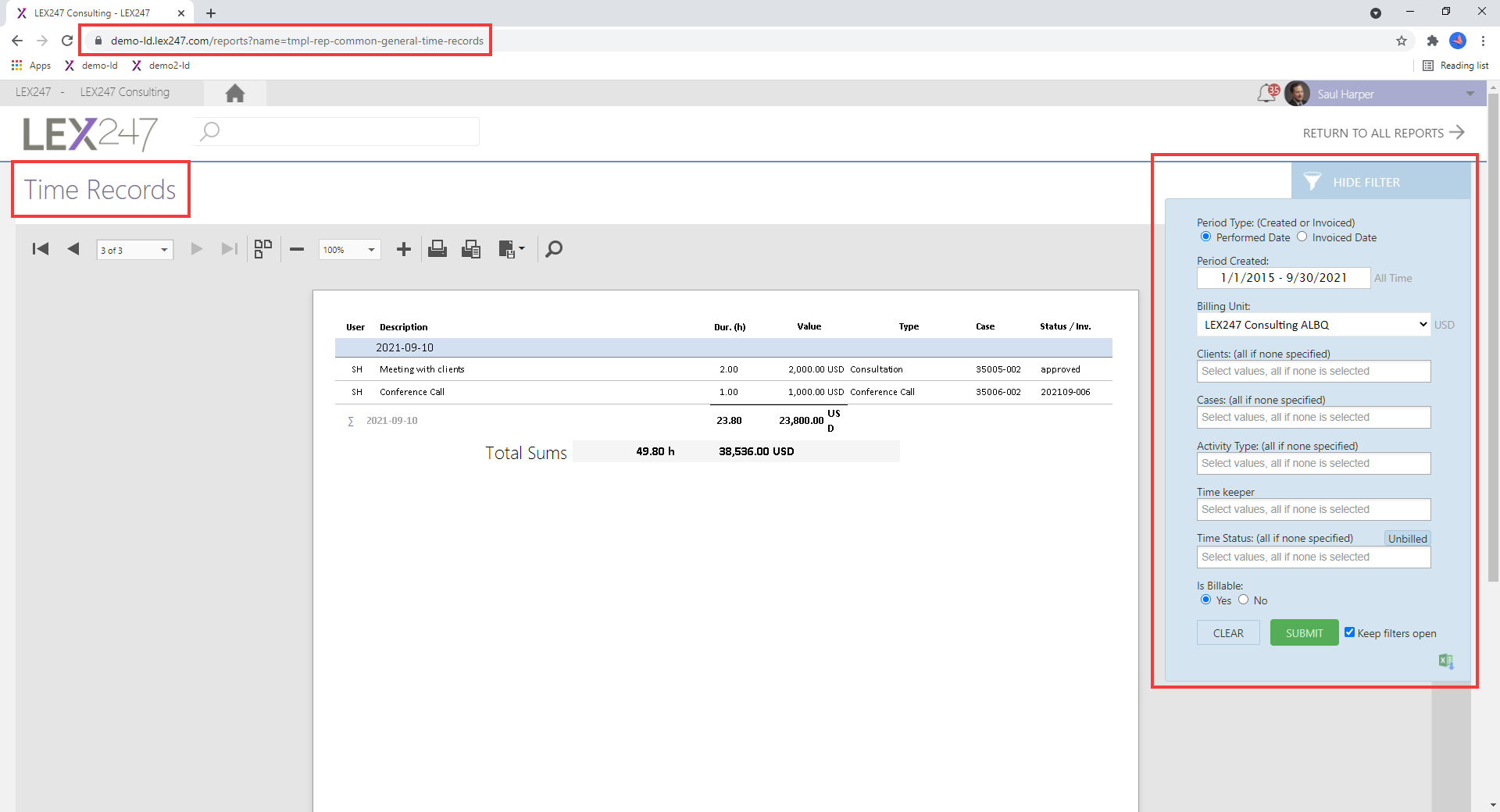1500x812 pixels.
Task: Click Hide Filter button
Action: point(1380,181)
